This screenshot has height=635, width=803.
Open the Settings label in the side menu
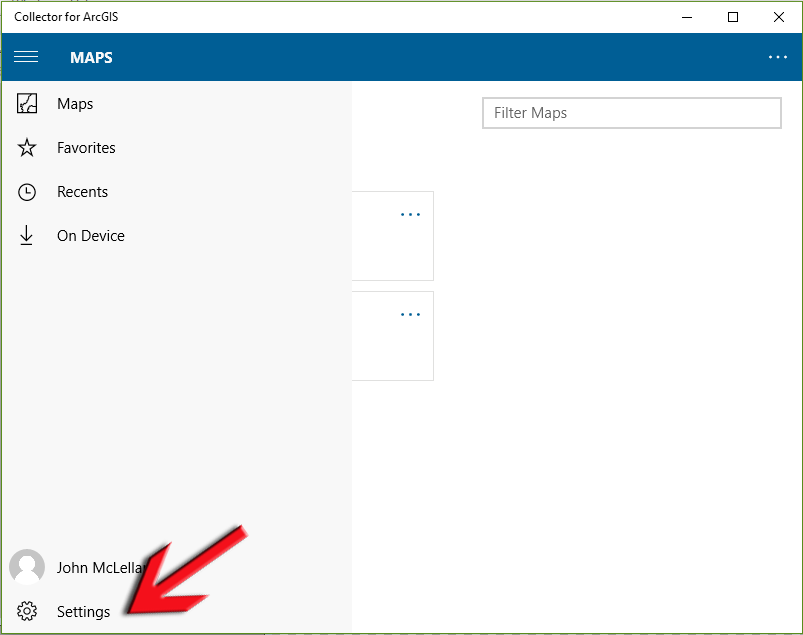(x=83, y=611)
